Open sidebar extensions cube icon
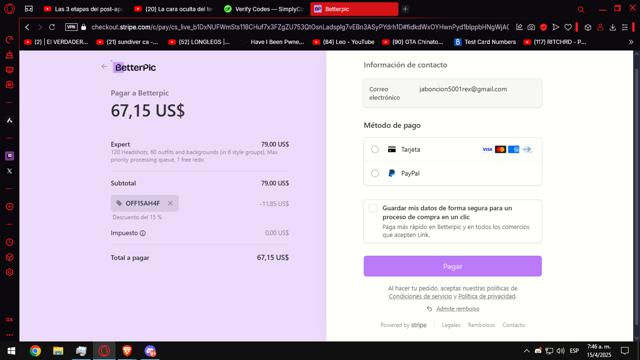This screenshot has height=360, width=640. (x=9, y=257)
